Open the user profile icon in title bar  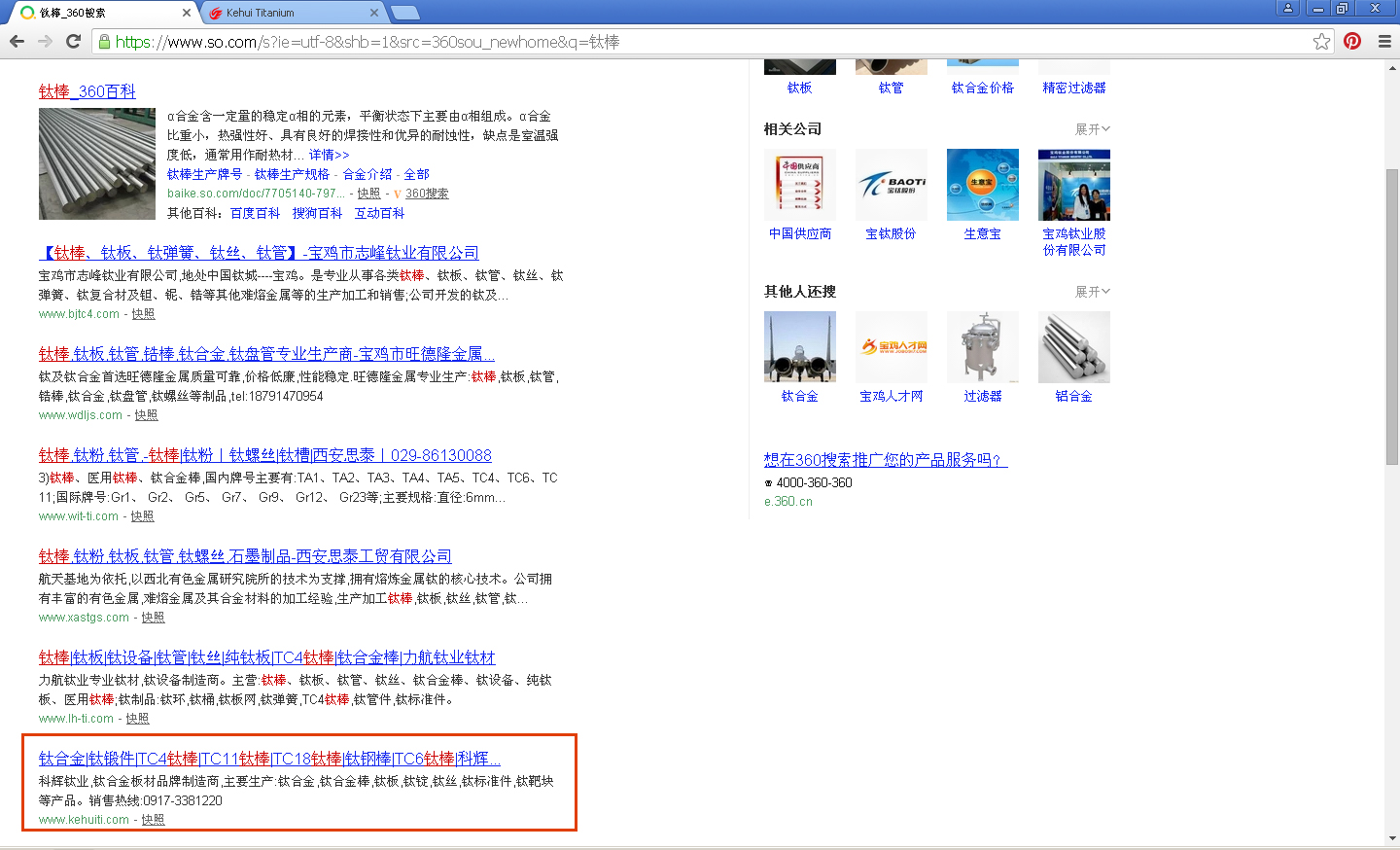point(1288,8)
